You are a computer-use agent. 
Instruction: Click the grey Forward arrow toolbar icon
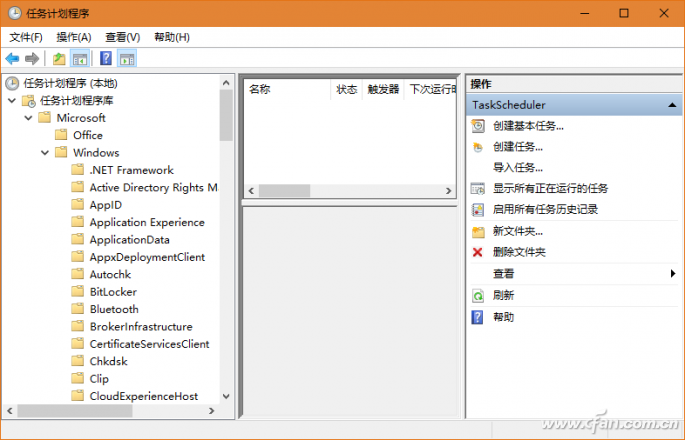click(x=32, y=58)
